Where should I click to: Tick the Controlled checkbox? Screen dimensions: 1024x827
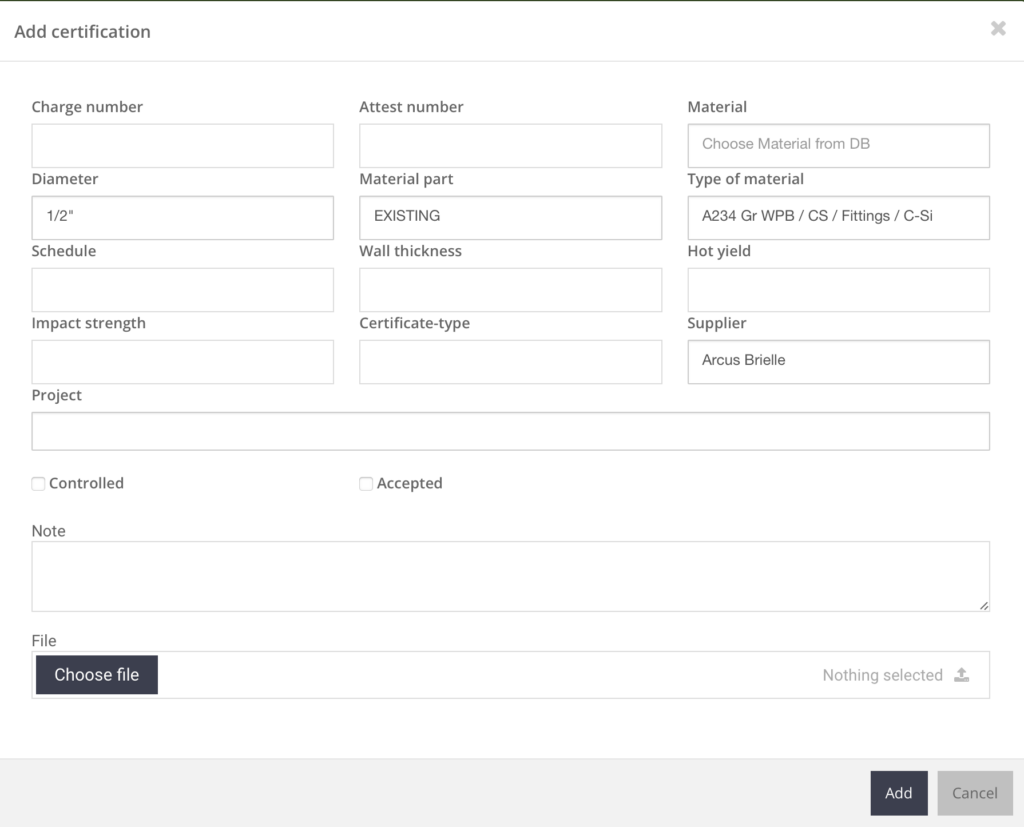click(x=39, y=484)
